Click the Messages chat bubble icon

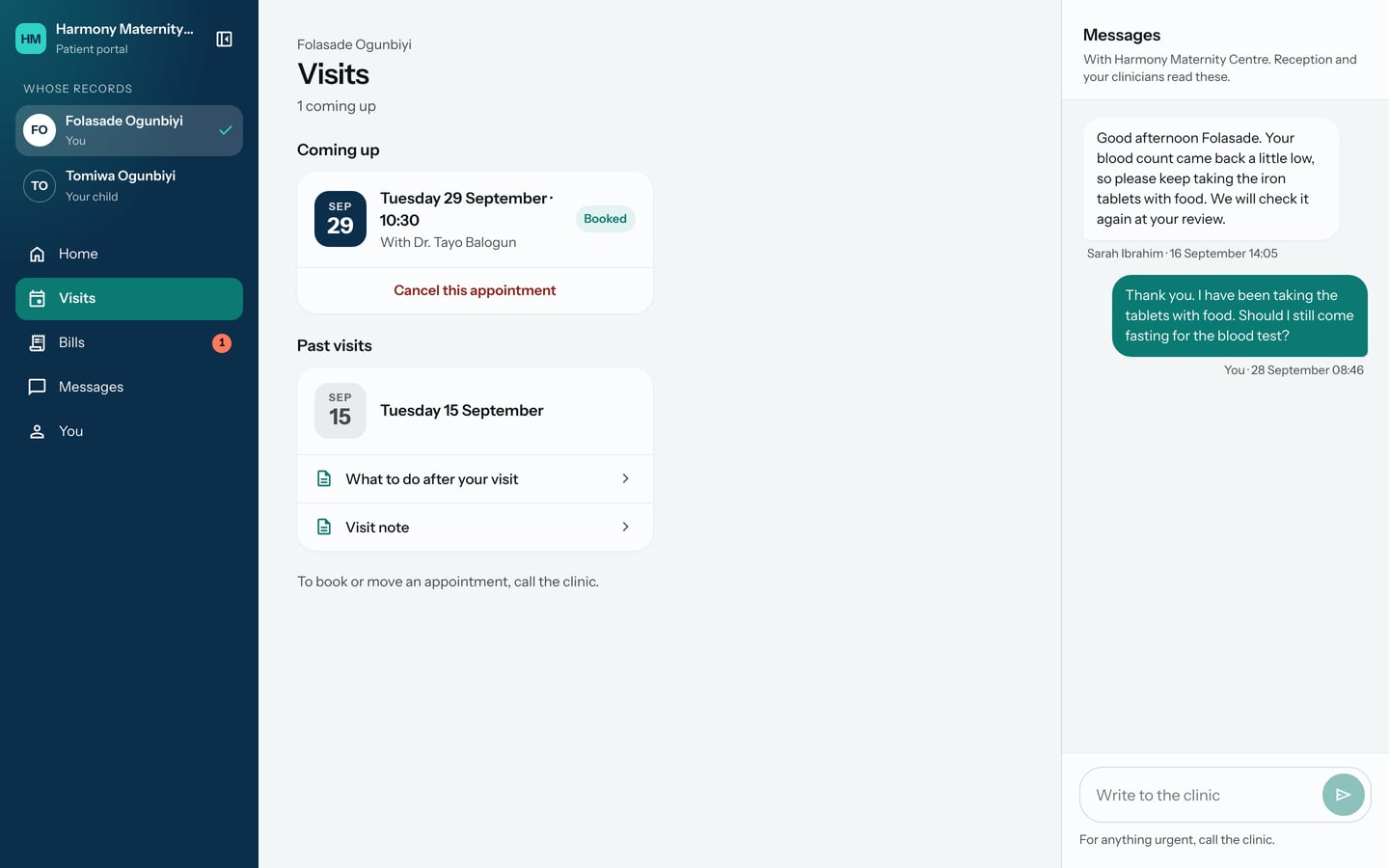click(x=37, y=387)
